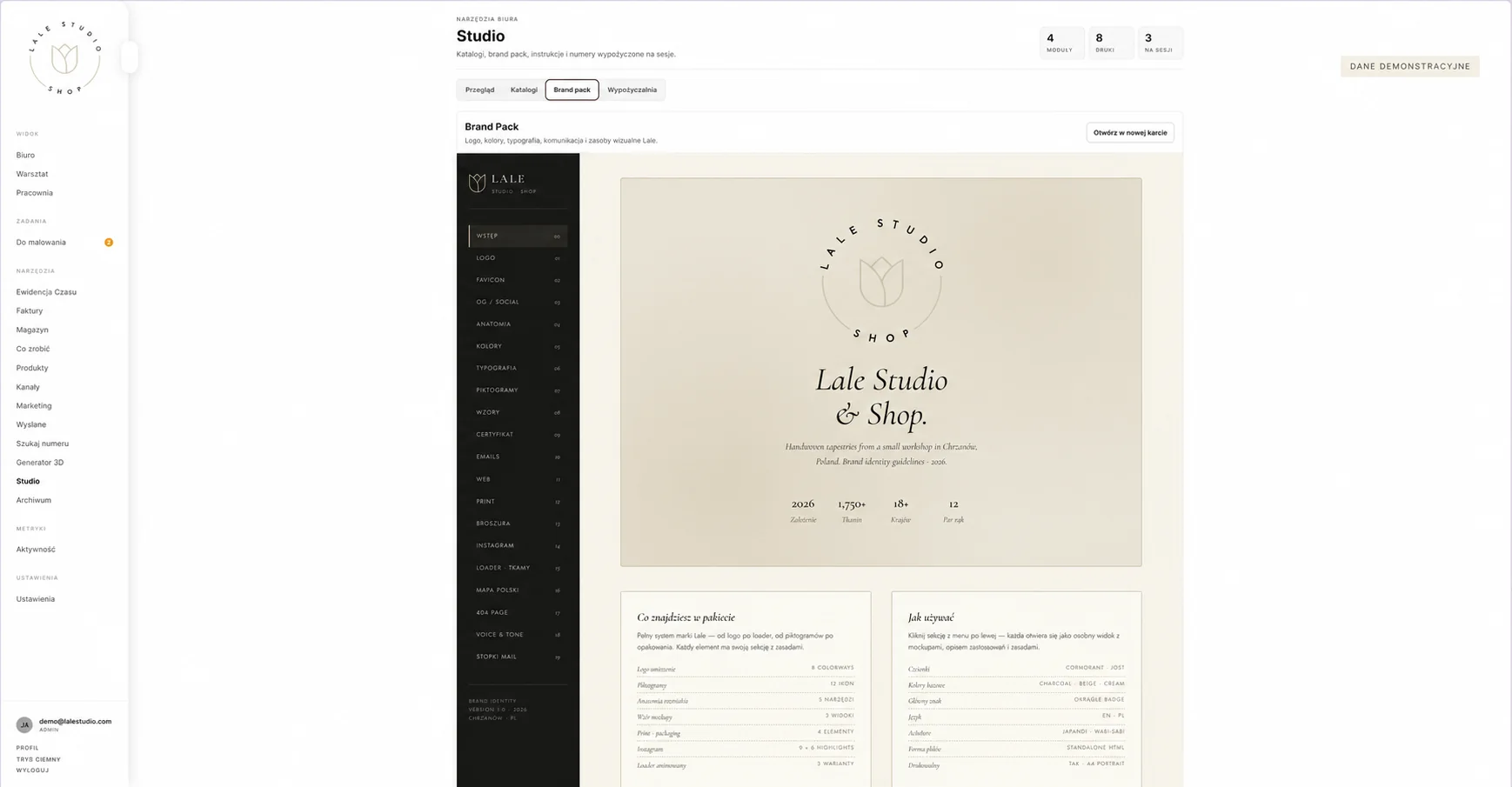Screen dimensions: 1512x787
Task: Switch to the Przegląd tab
Action: pyautogui.click(x=479, y=90)
